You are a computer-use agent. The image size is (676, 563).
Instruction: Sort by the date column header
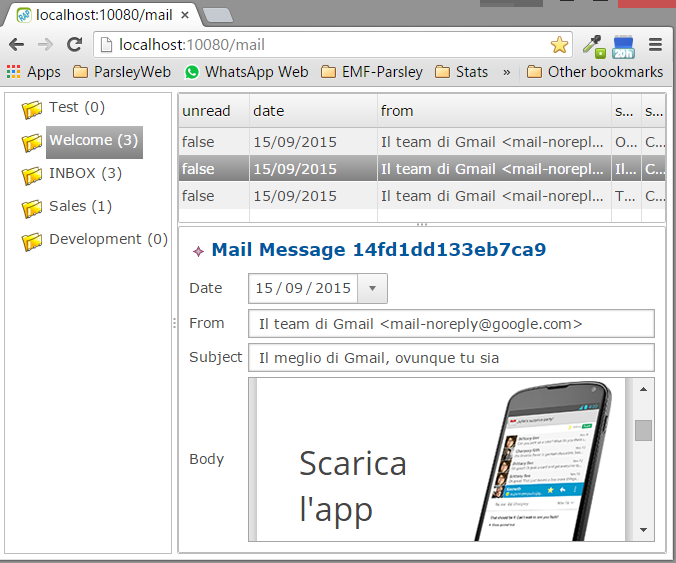point(313,111)
